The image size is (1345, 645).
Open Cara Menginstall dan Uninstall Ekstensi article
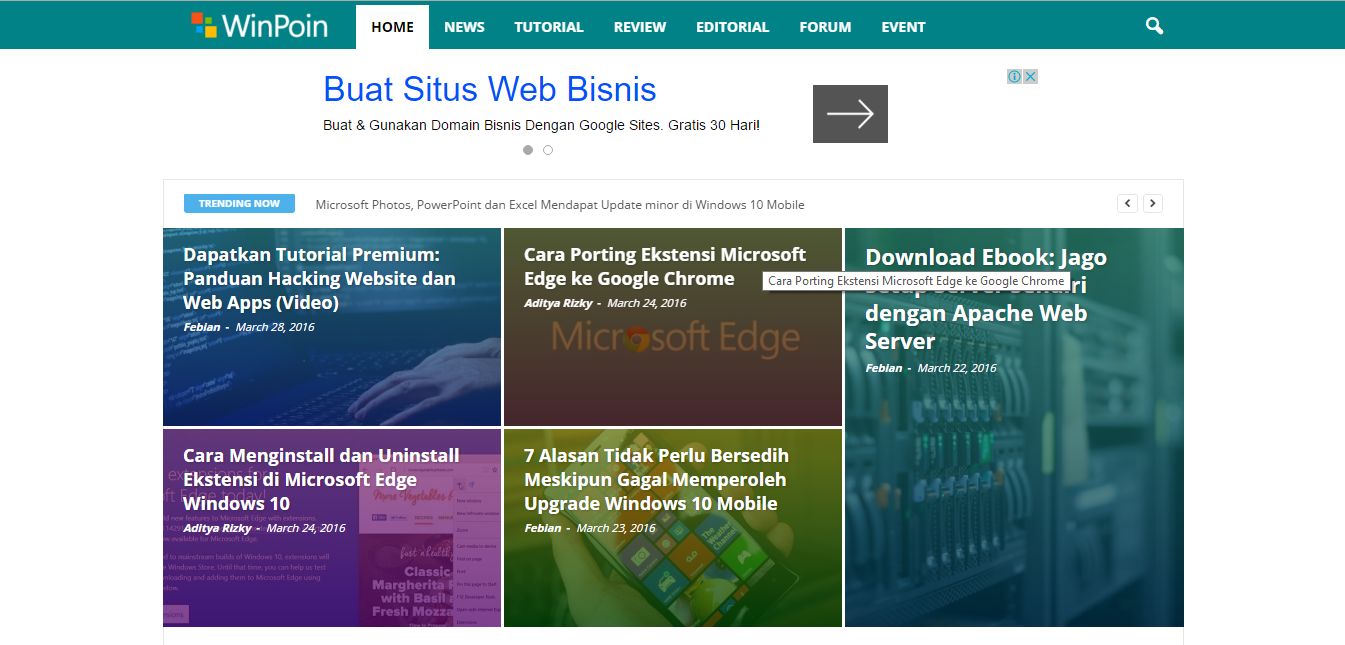pyautogui.click(x=321, y=479)
